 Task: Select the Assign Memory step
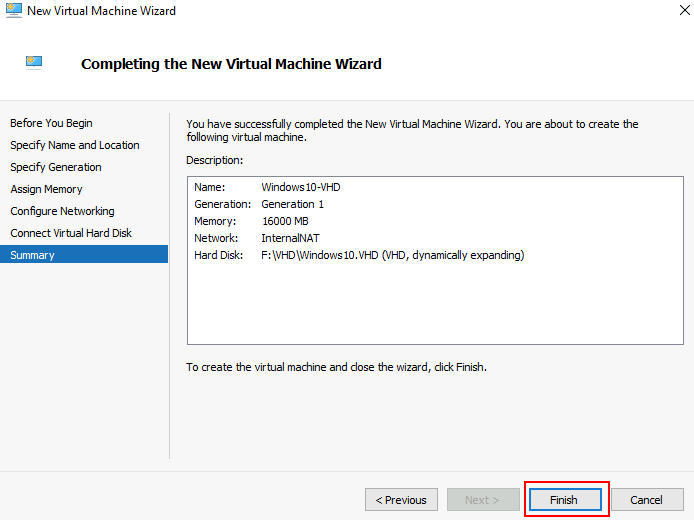[46, 189]
